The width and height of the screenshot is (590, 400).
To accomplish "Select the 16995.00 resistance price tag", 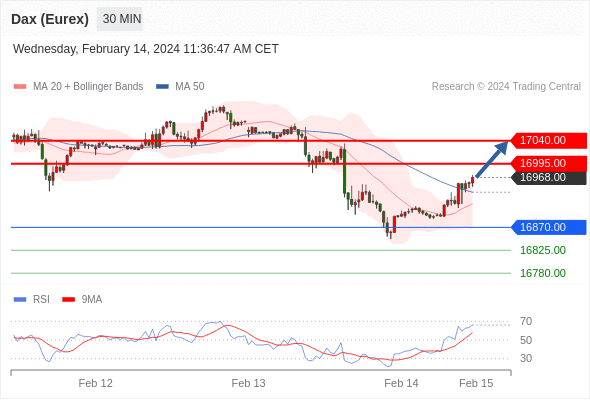I will (x=549, y=163).
